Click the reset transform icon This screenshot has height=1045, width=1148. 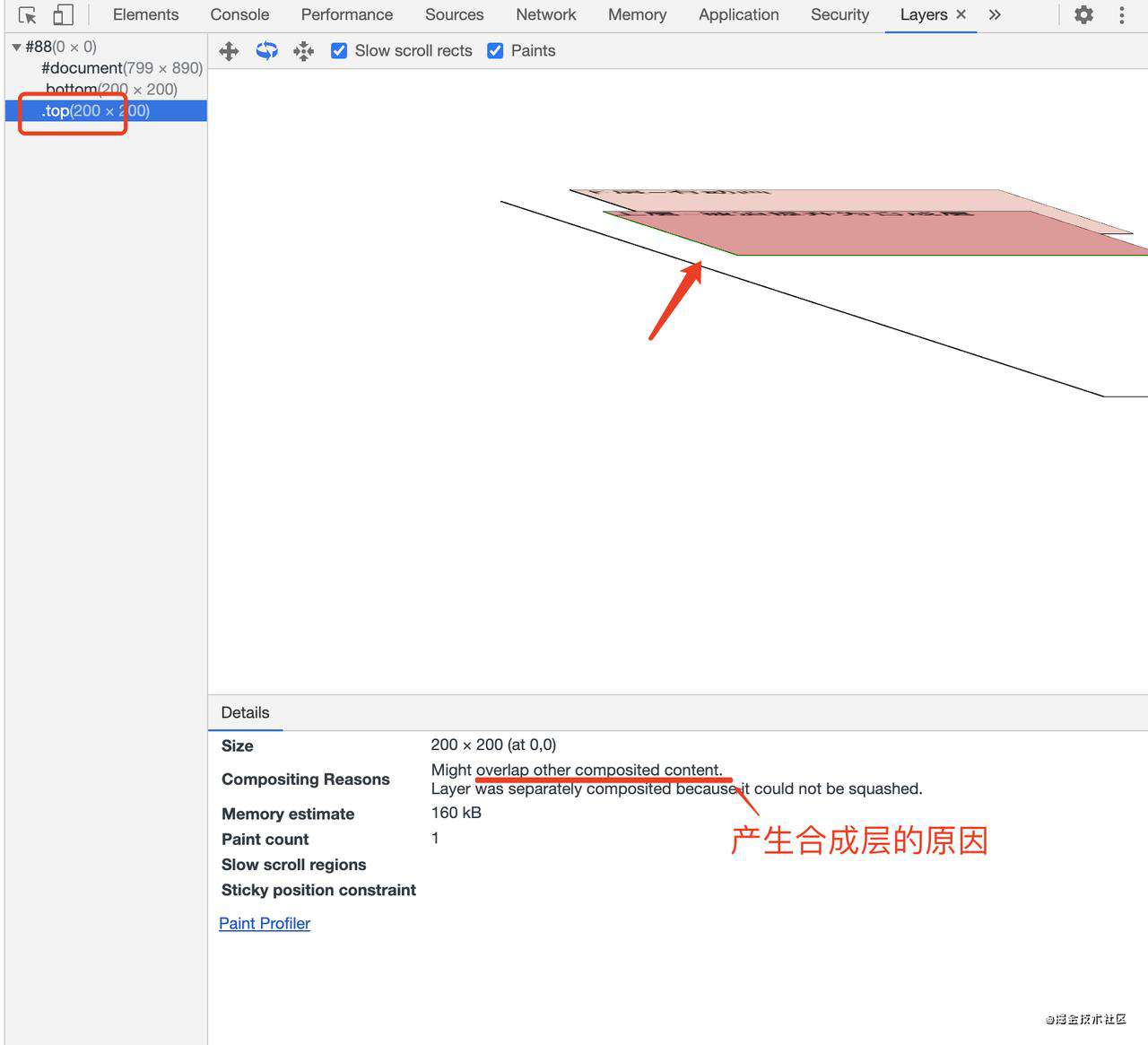point(304,51)
